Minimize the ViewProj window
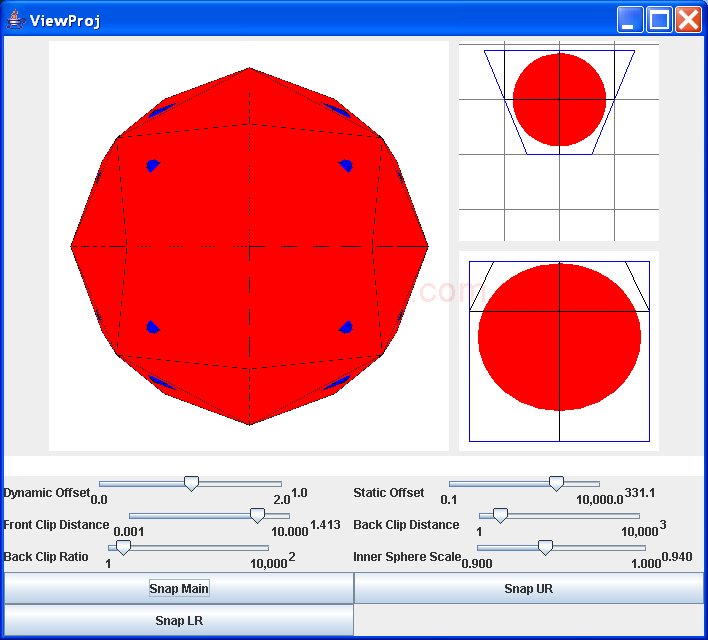The image size is (708, 640). [x=630, y=20]
